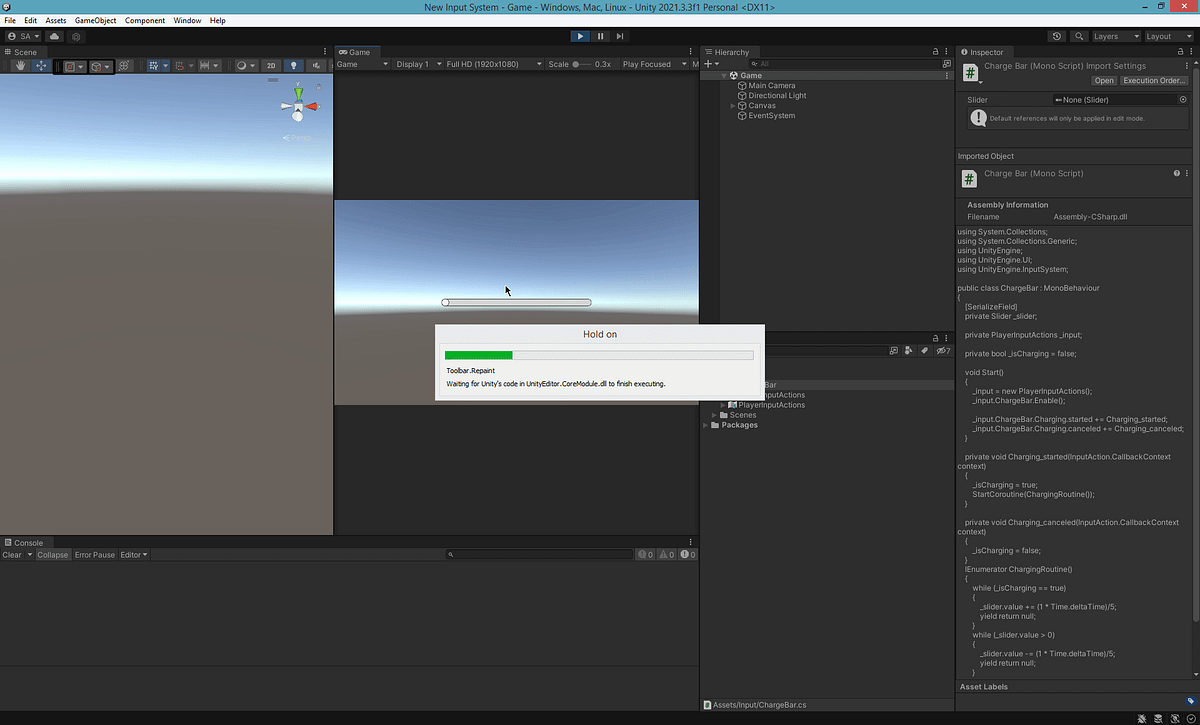The width and height of the screenshot is (1200, 725).
Task: Enable Error Pause in the Console
Action: click(x=95, y=554)
